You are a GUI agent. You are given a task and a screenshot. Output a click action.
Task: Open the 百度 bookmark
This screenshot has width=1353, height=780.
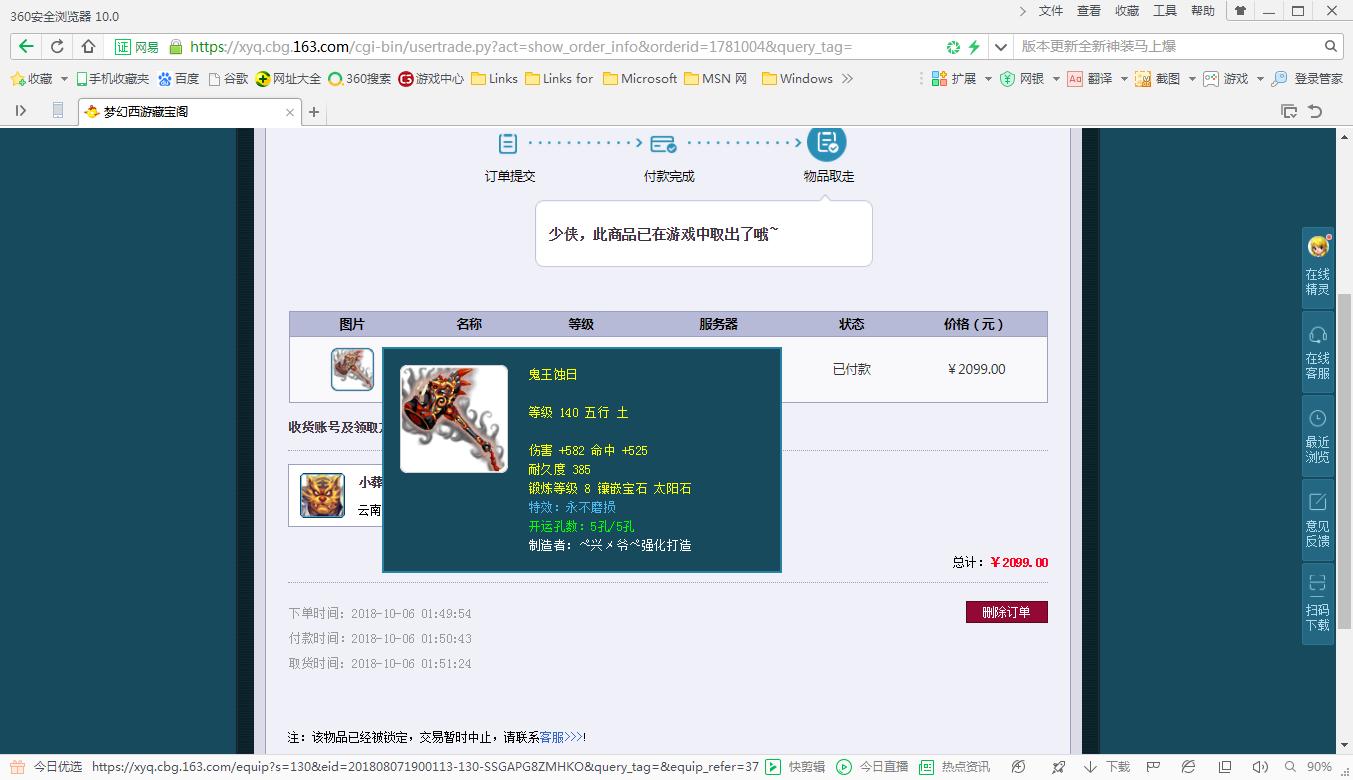point(178,79)
